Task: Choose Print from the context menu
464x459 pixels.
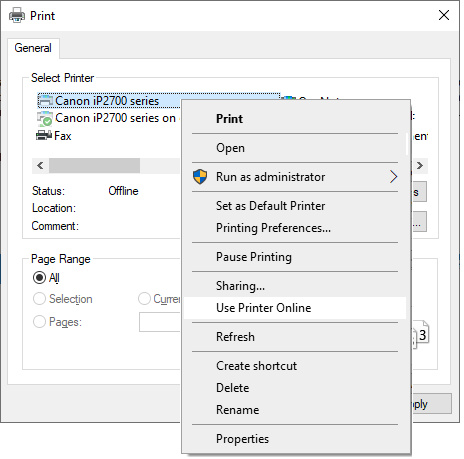Action: [x=295, y=119]
